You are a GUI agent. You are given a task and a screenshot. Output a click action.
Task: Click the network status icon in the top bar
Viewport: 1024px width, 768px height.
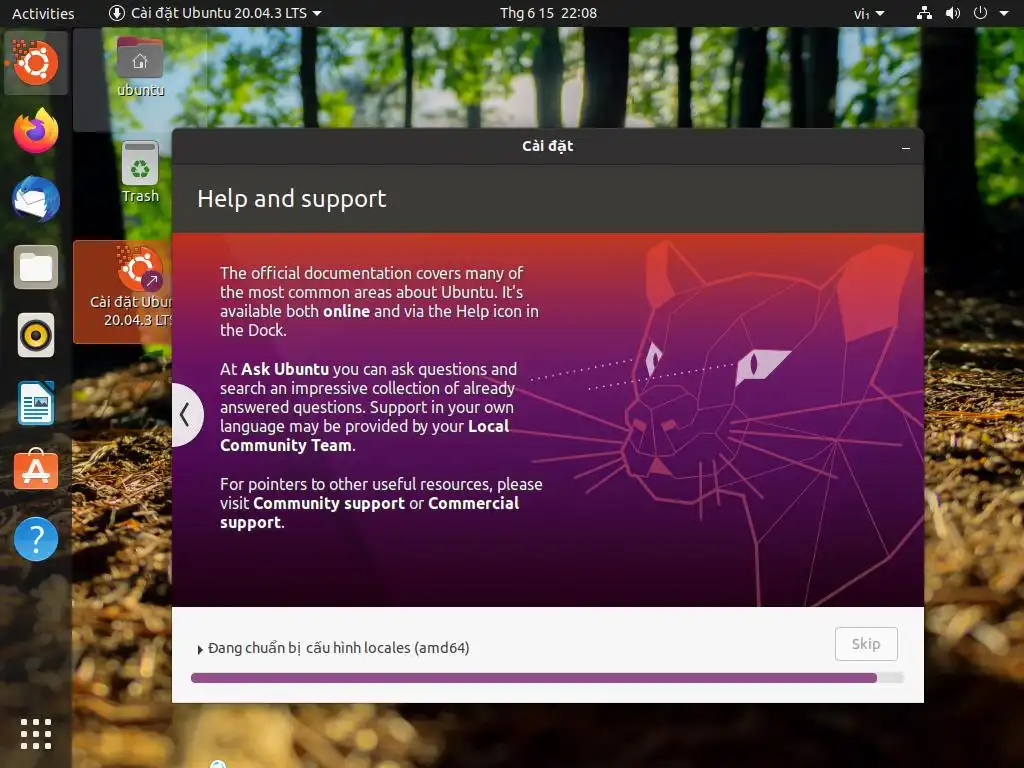924,13
